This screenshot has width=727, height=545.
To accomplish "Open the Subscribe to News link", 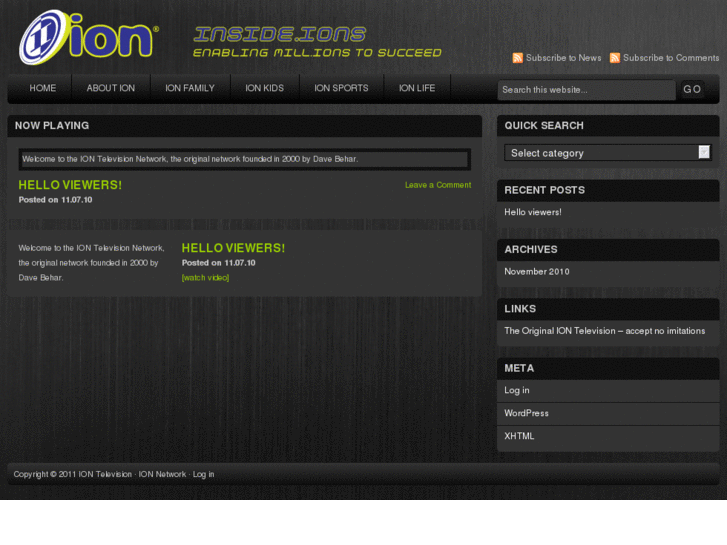I will tap(563, 58).
